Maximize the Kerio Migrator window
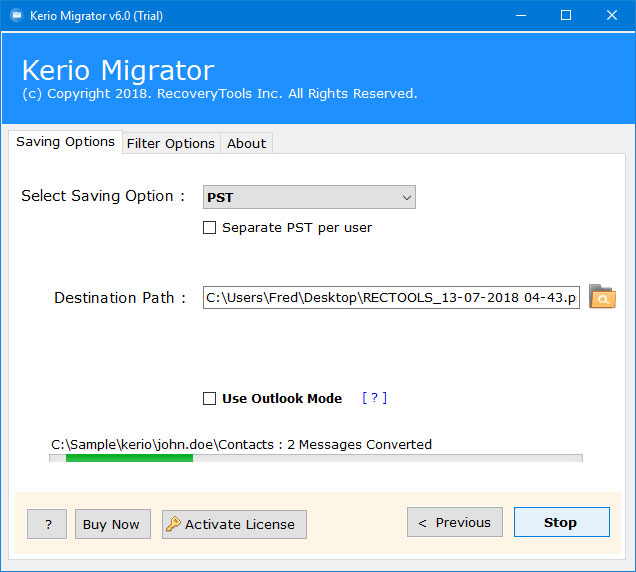The height and width of the screenshot is (572, 636). point(566,15)
